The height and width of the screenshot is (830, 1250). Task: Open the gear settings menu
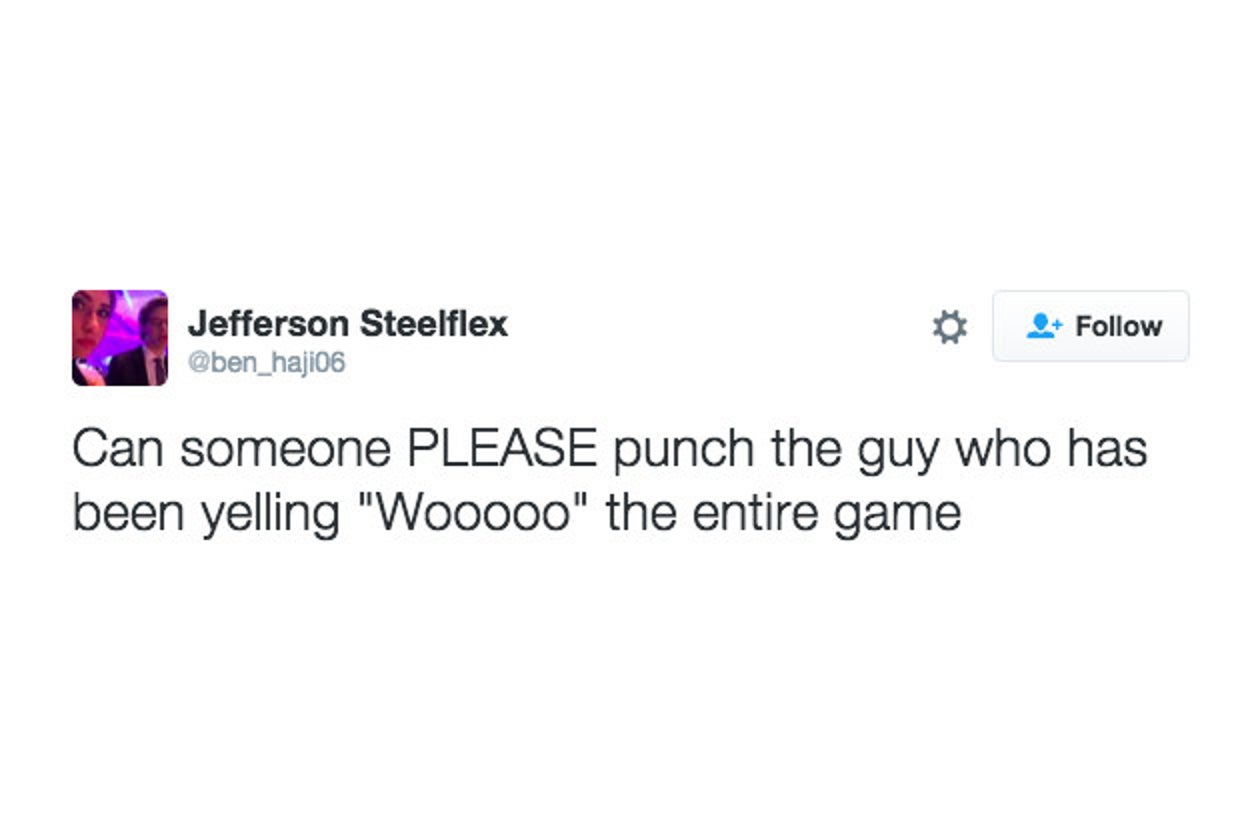tap(949, 327)
